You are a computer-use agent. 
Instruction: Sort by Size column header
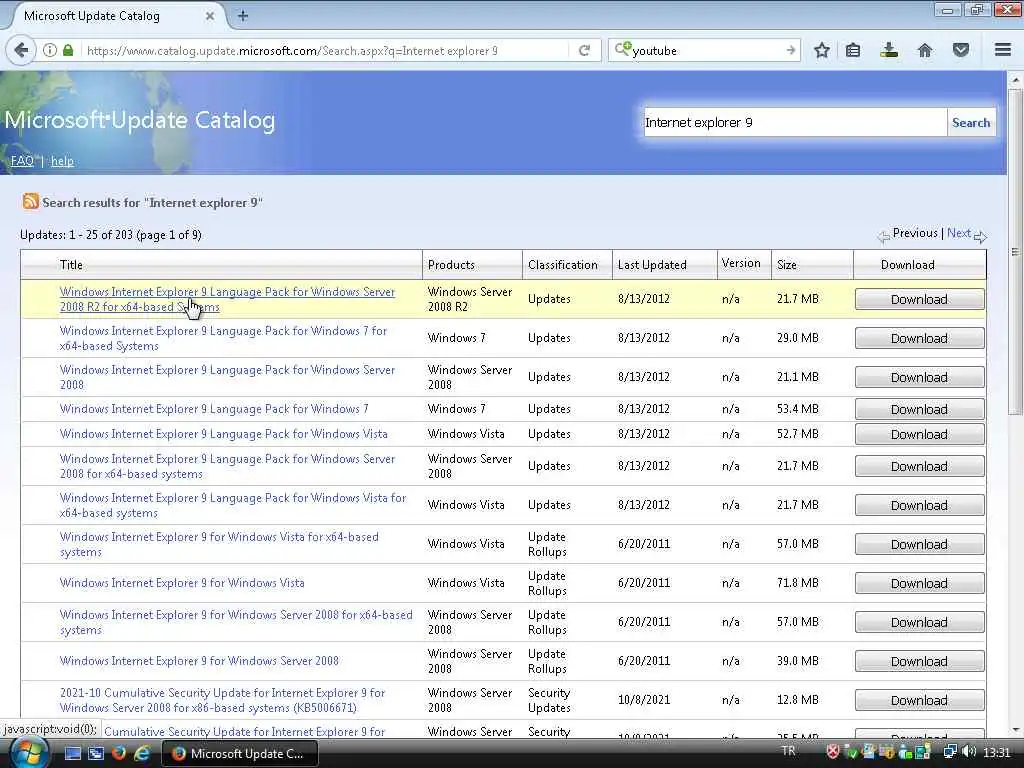[786, 264]
